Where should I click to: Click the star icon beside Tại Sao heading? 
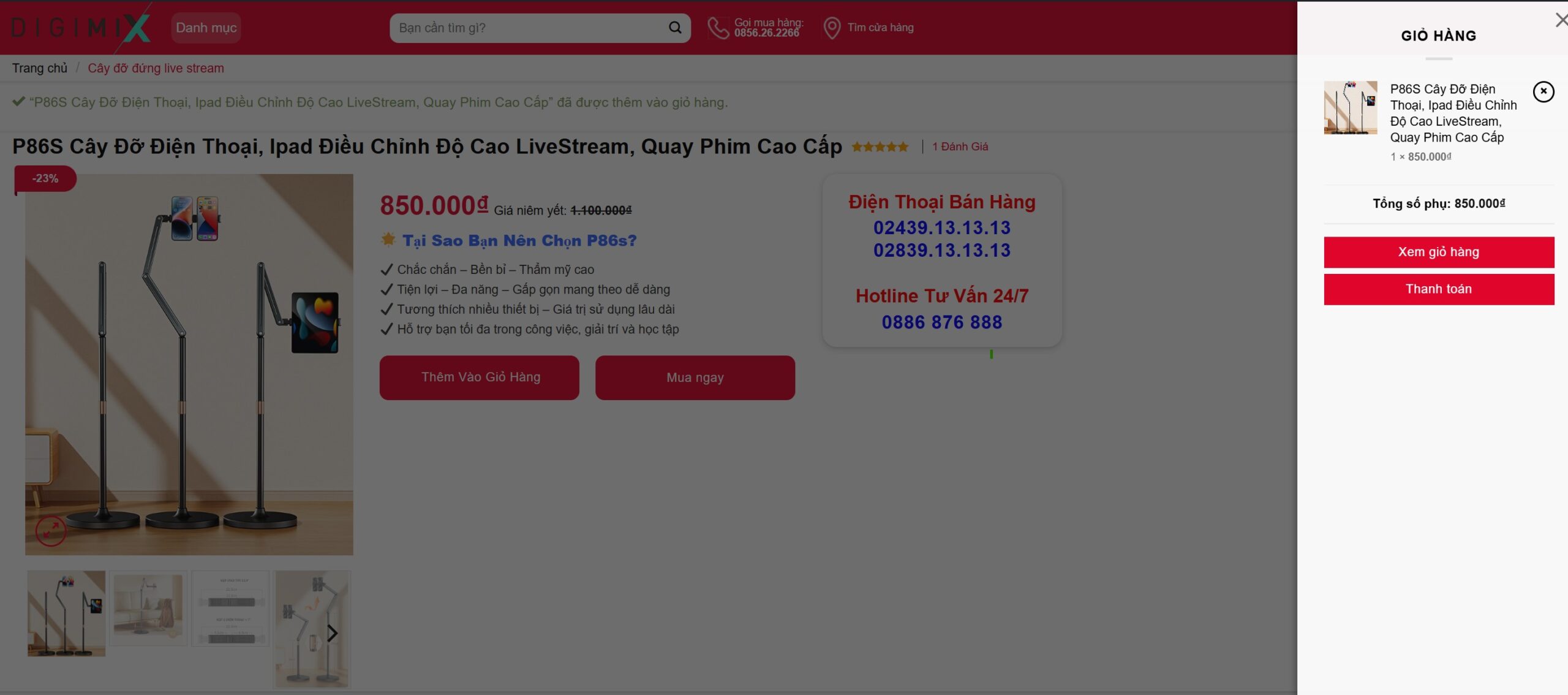pos(388,239)
